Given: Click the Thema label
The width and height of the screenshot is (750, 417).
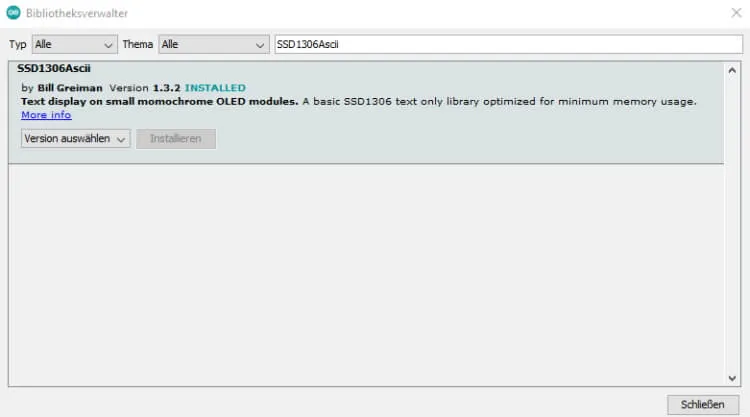Looking at the screenshot, I should (137, 45).
